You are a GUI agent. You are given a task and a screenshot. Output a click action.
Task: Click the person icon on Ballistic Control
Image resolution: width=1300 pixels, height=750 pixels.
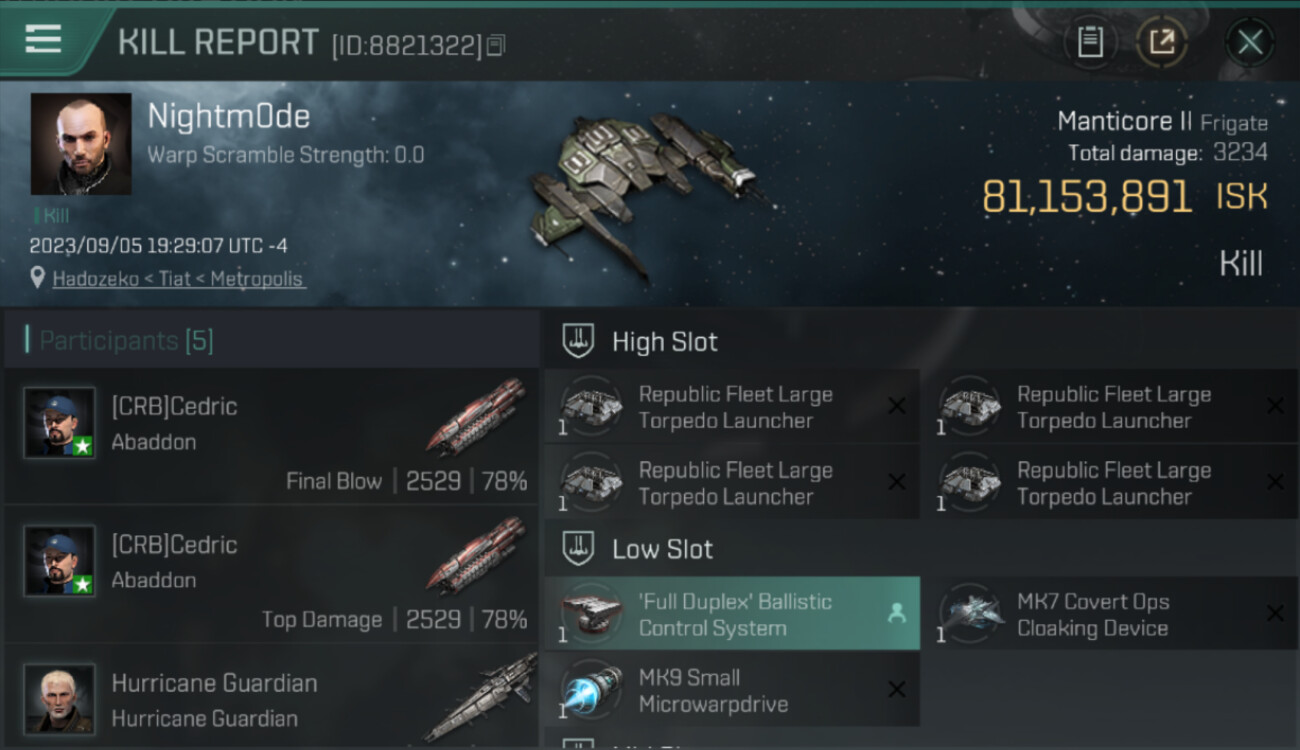tap(896, 614)
